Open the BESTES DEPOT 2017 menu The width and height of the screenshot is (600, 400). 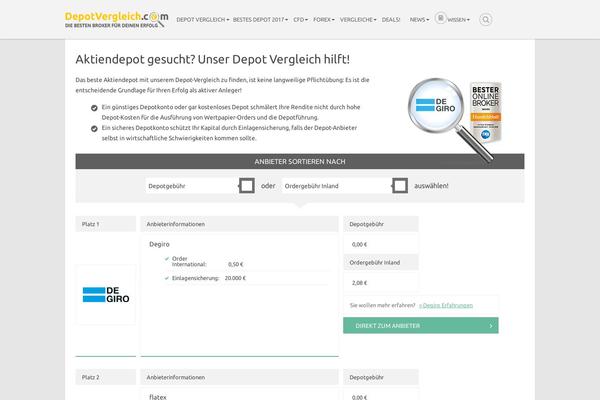[260, 20]
